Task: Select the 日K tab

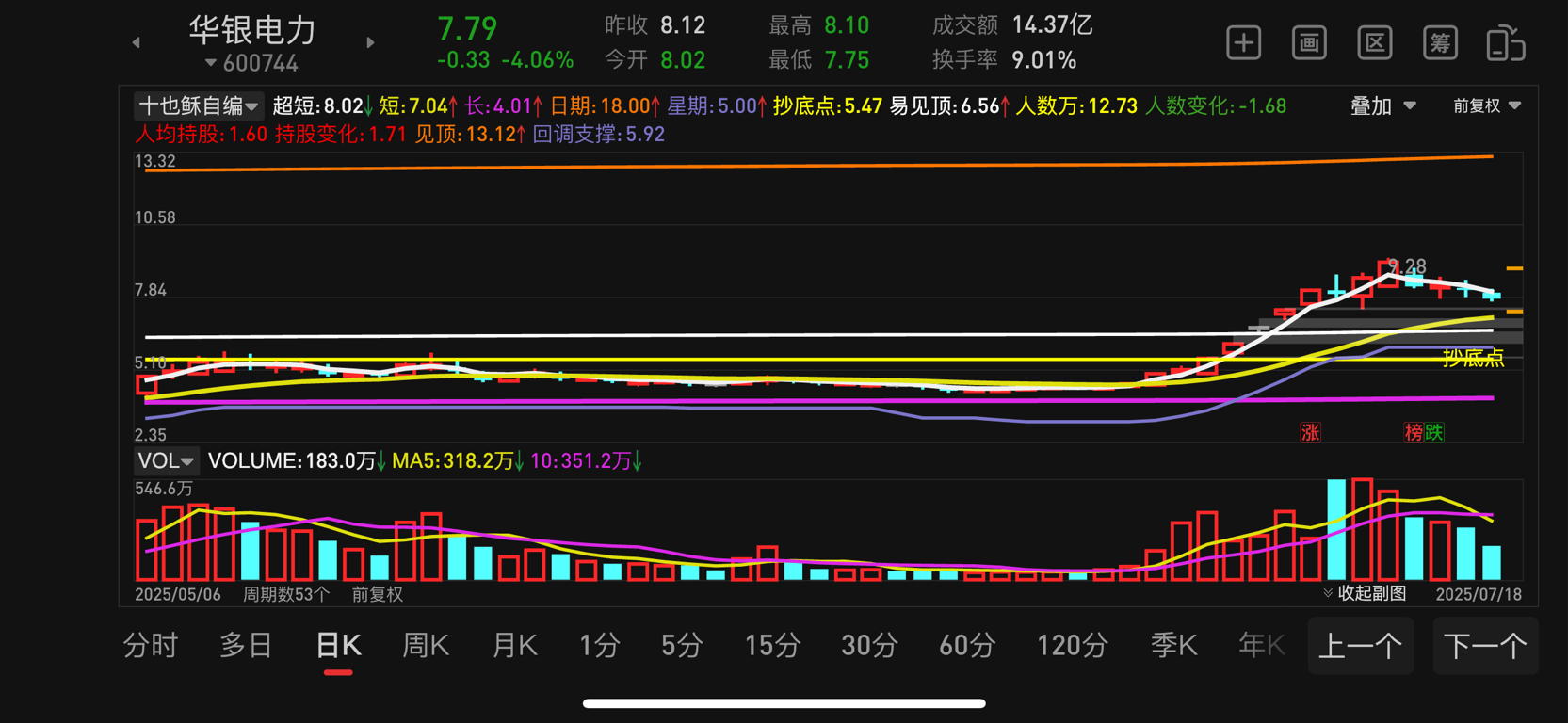Action: (338, 646)
